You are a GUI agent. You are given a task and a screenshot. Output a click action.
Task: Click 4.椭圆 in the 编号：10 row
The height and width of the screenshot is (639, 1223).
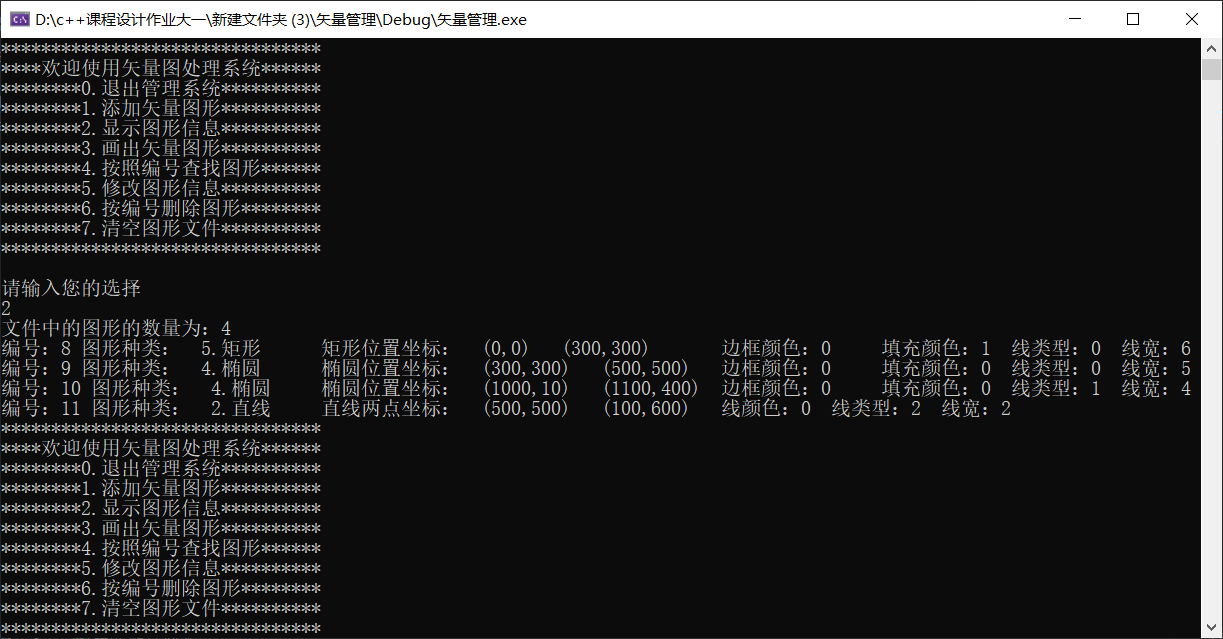click(241, 389)
